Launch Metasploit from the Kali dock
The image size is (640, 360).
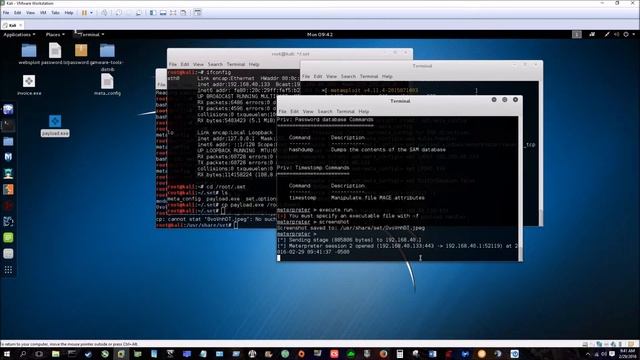pyautogui.click(x=8, y=157)
